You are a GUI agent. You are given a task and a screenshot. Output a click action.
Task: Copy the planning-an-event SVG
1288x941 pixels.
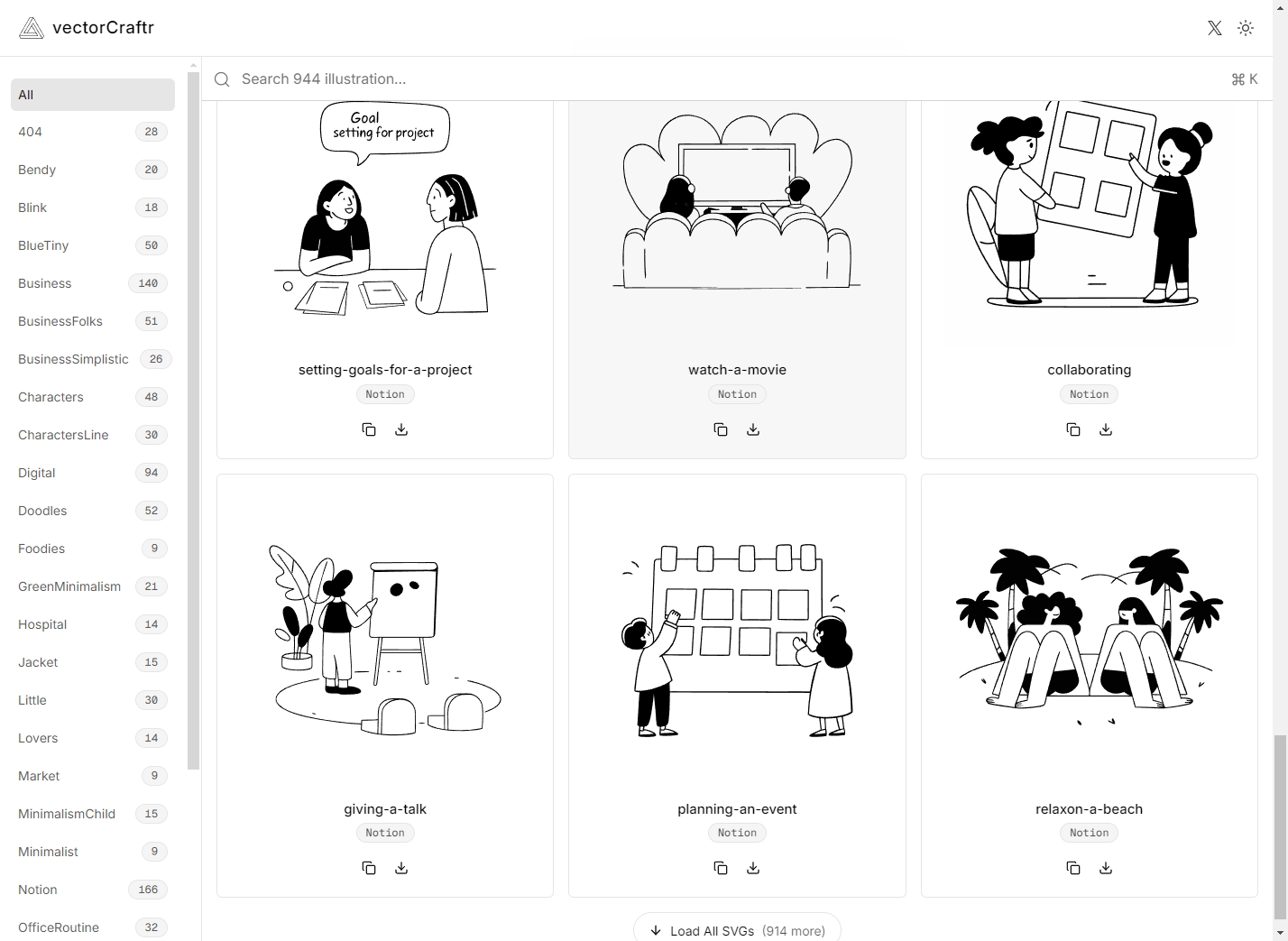[x=721, y=868]
